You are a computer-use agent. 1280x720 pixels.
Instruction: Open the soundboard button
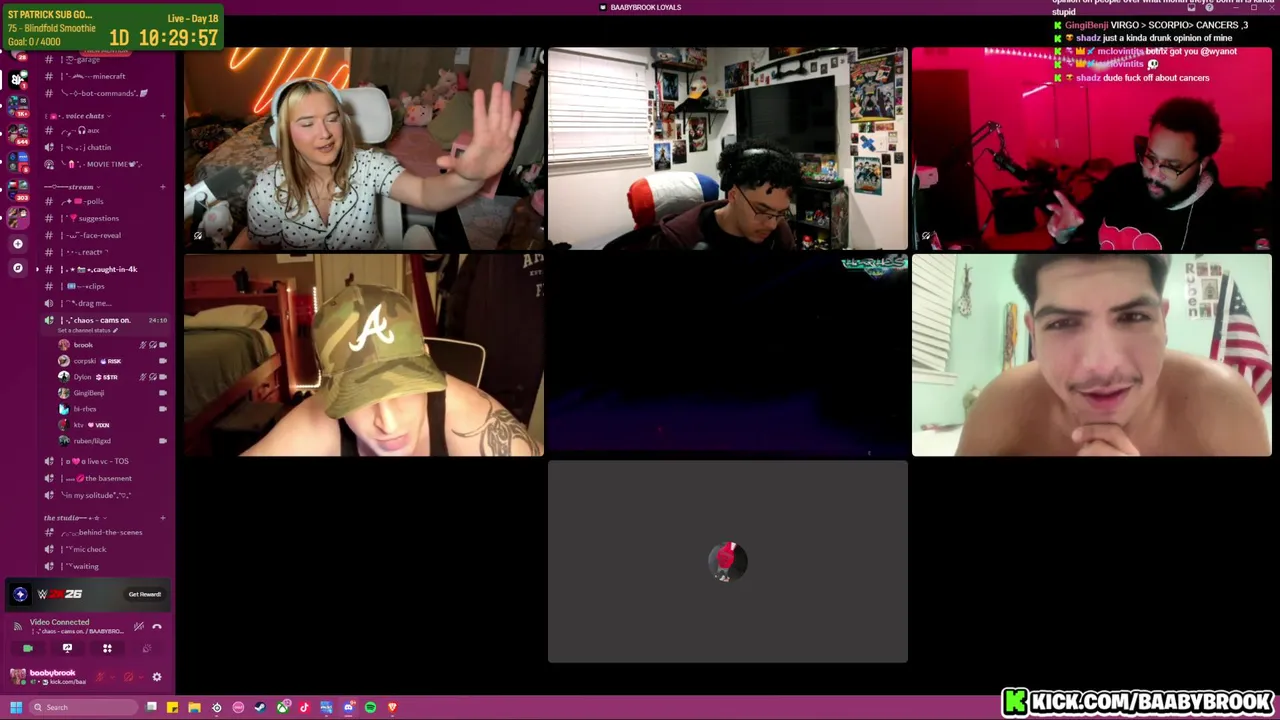click(x=147, y=648)
